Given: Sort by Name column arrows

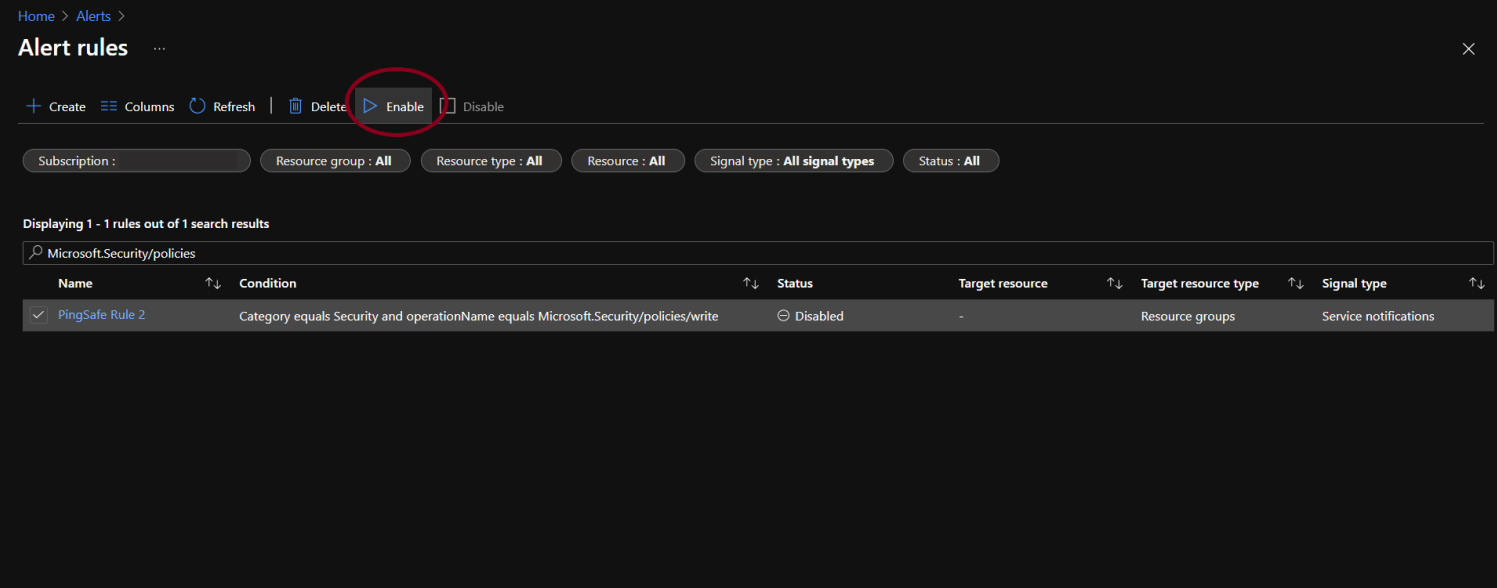Looking at the screenshot, I should click(212, 284).
